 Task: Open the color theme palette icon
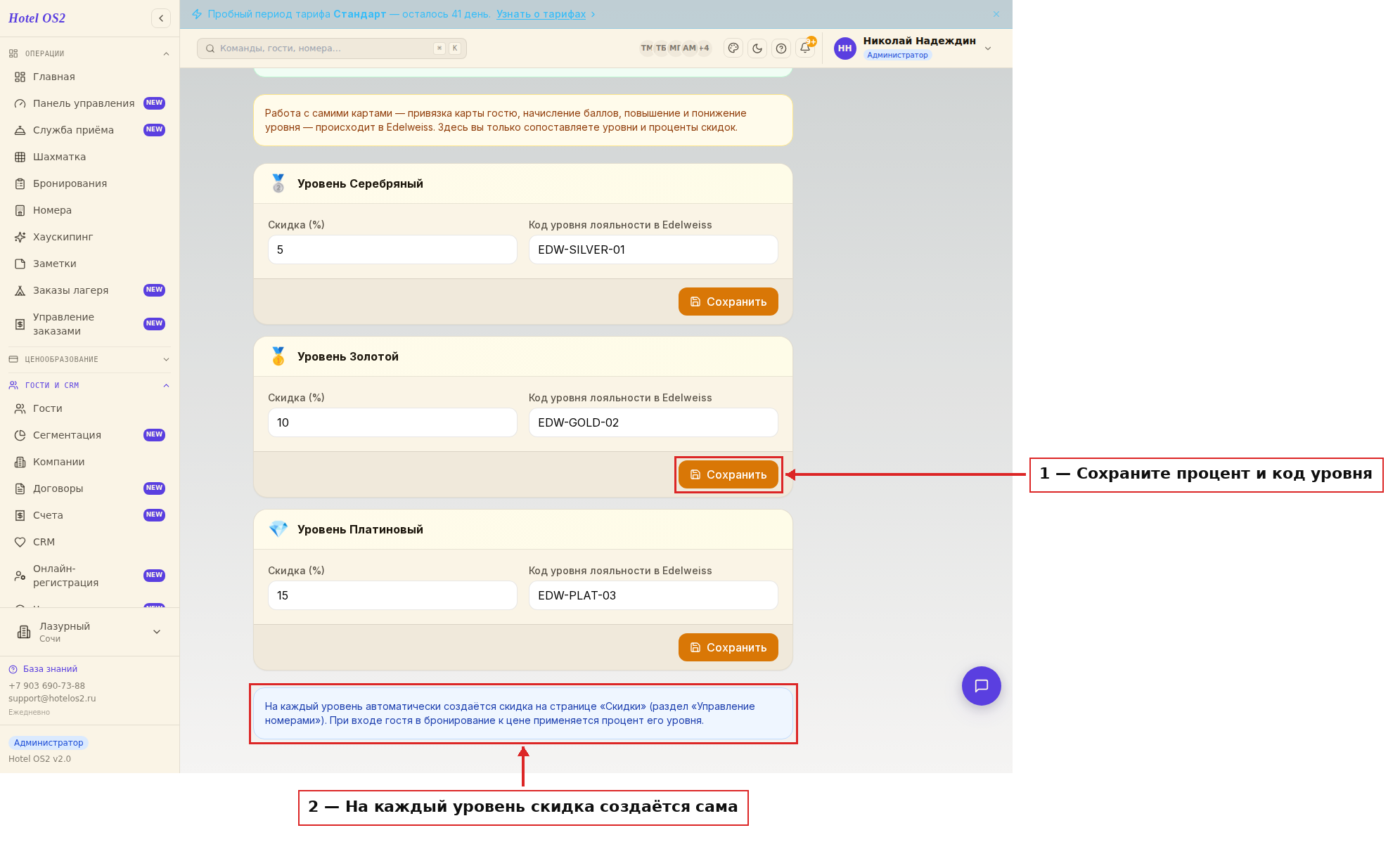coord(733,48)
